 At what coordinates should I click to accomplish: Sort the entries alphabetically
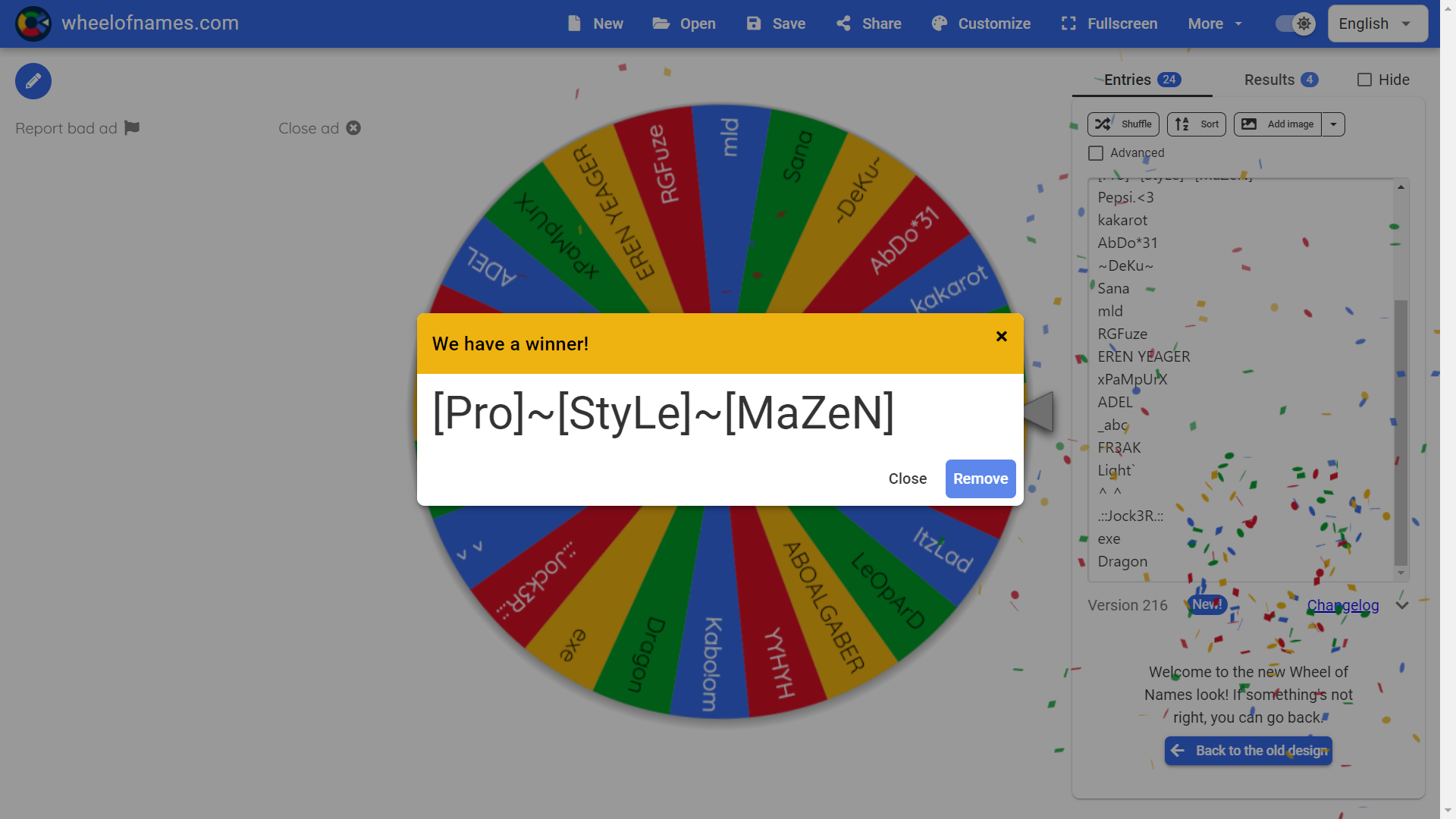click(1196, 124)
